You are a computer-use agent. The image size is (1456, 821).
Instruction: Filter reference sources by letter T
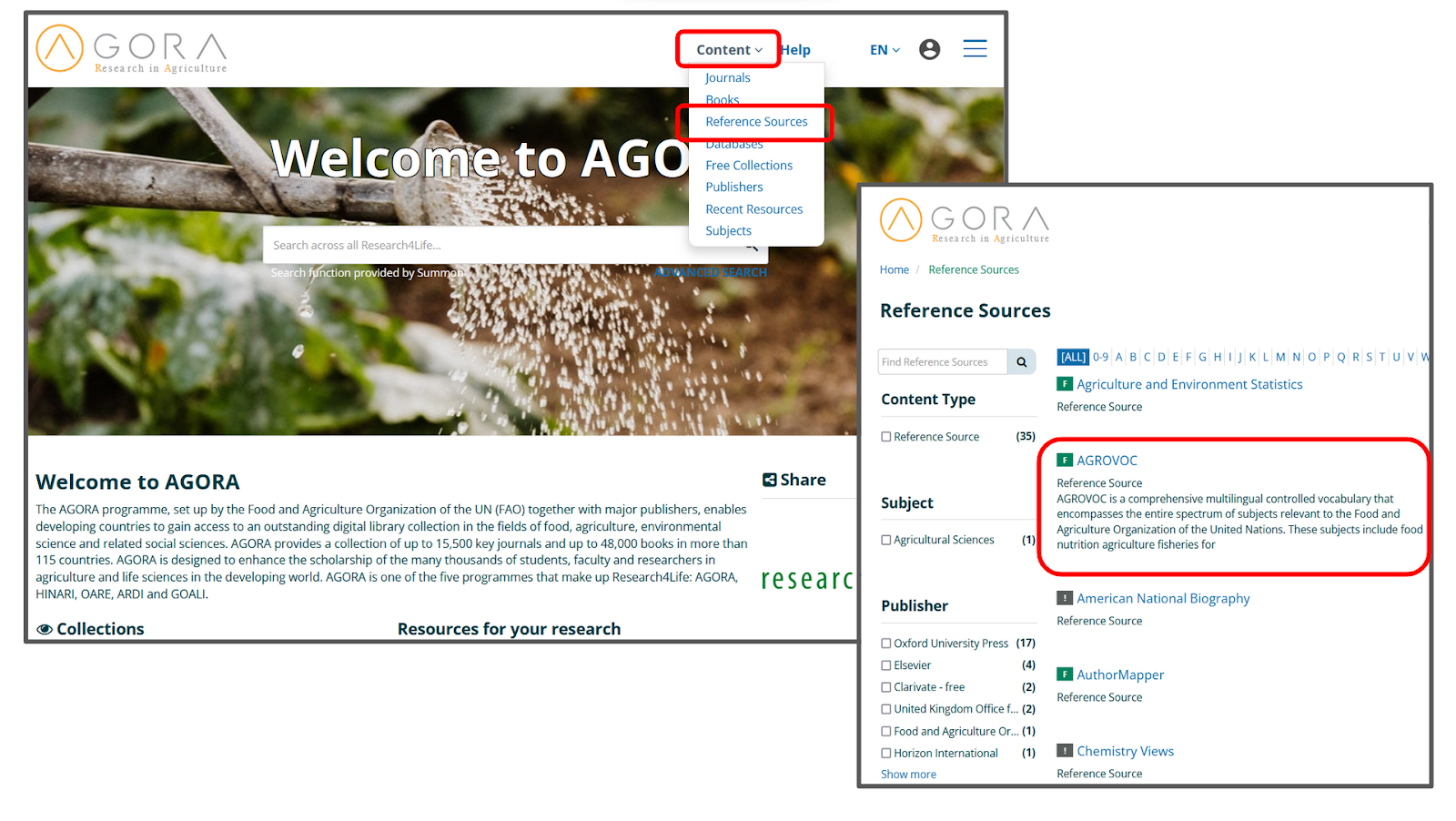click(1382, 357)
